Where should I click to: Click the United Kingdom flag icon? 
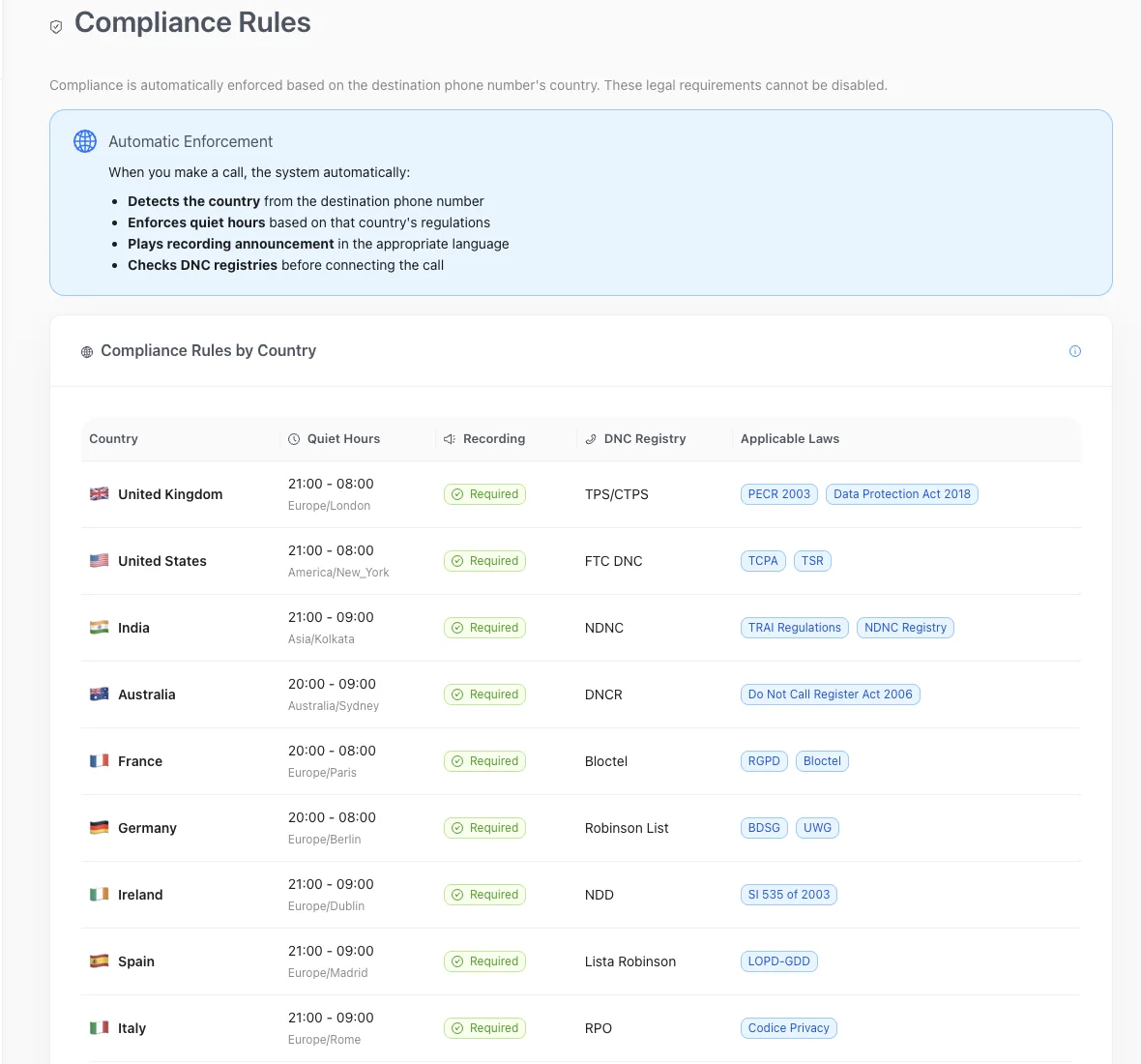tap(99, 493)
